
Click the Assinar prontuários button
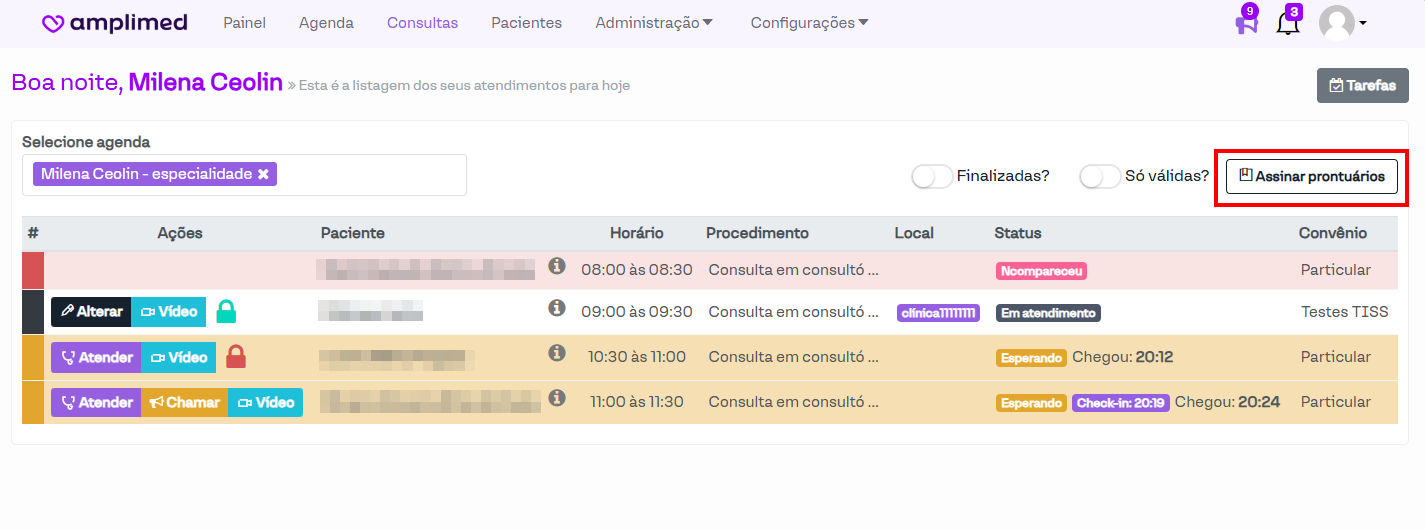point(1311,176)
